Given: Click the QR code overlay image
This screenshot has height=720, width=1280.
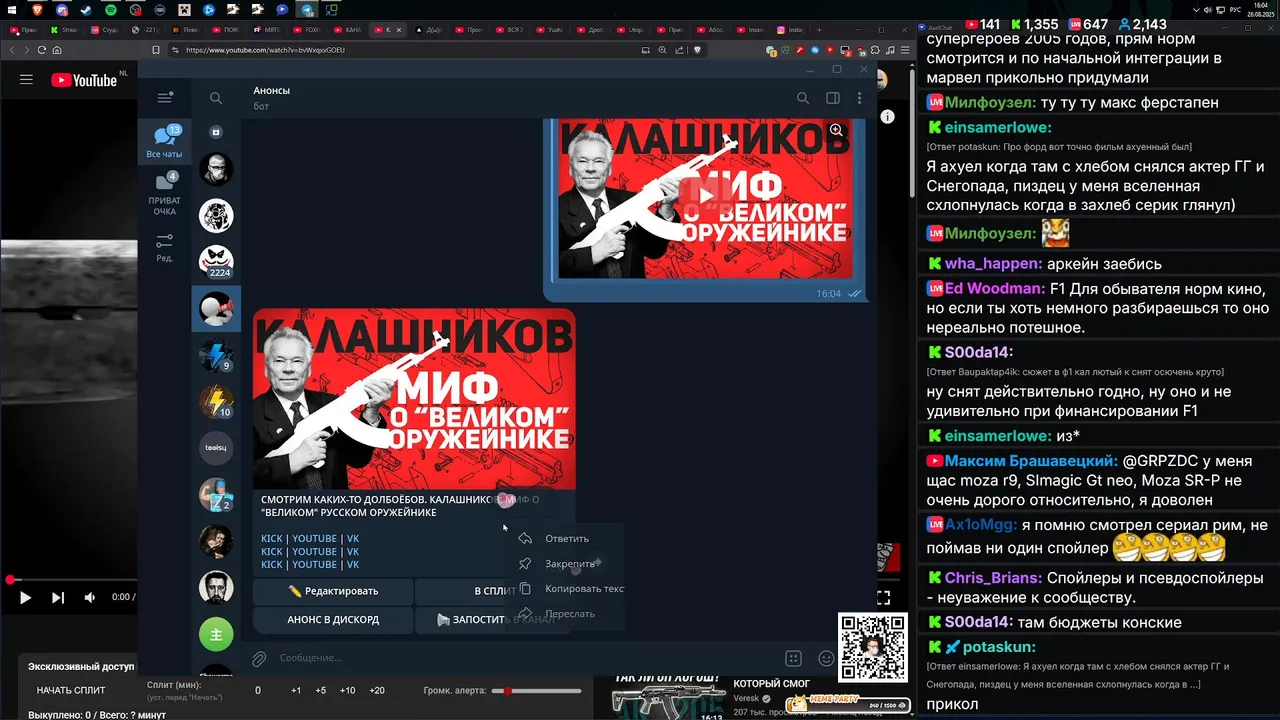Looking at the screenshot, I should point(873,647).
